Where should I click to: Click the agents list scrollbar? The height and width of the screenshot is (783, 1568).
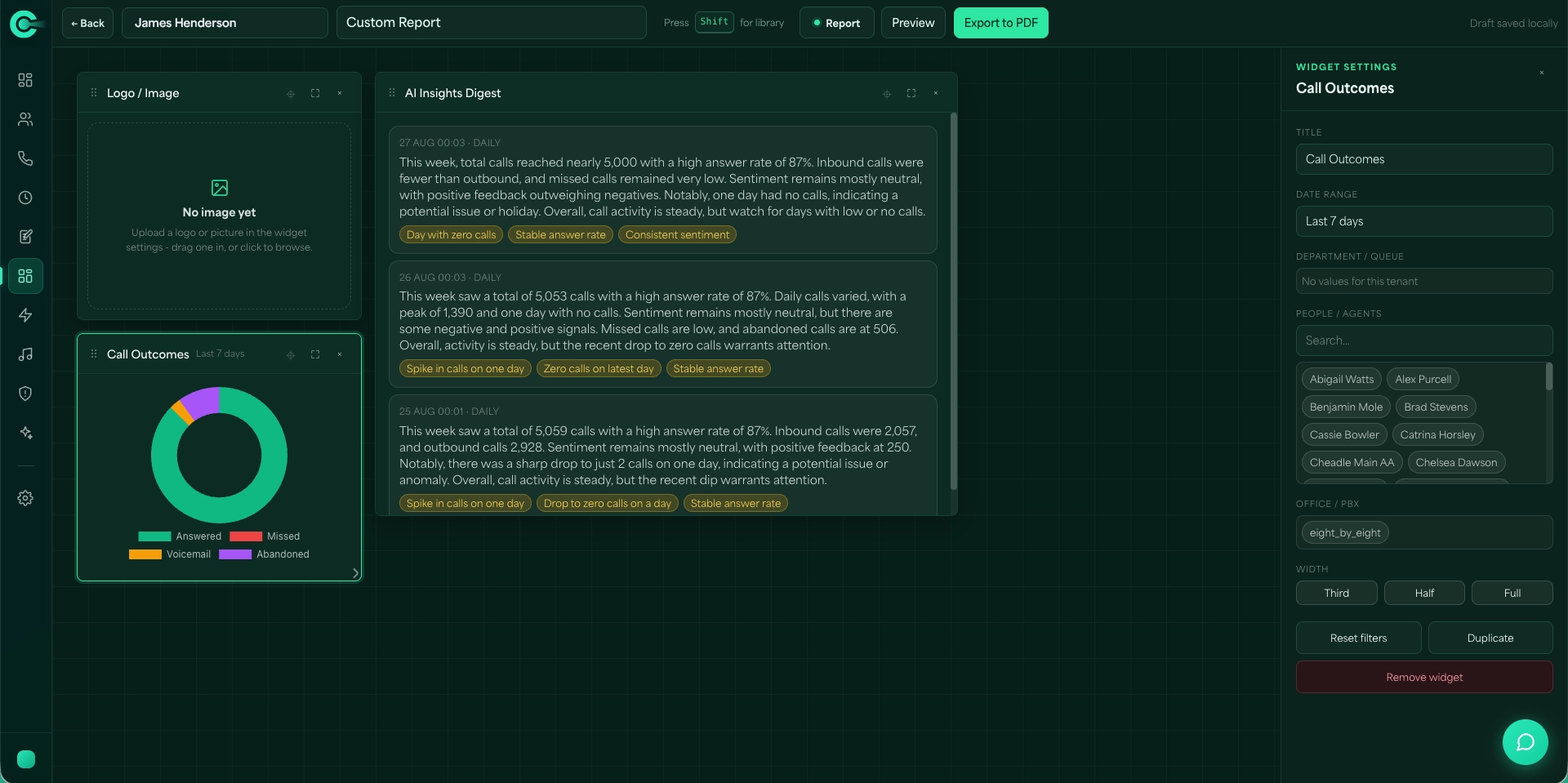pyautogui.click(x=1548, y=377)
